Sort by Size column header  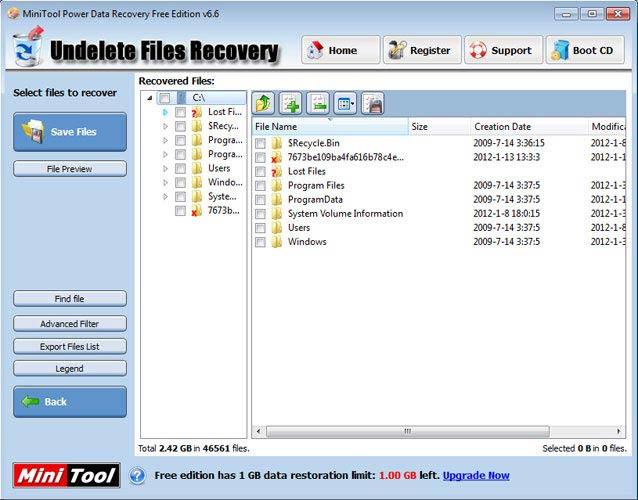[x=439, y=127]
